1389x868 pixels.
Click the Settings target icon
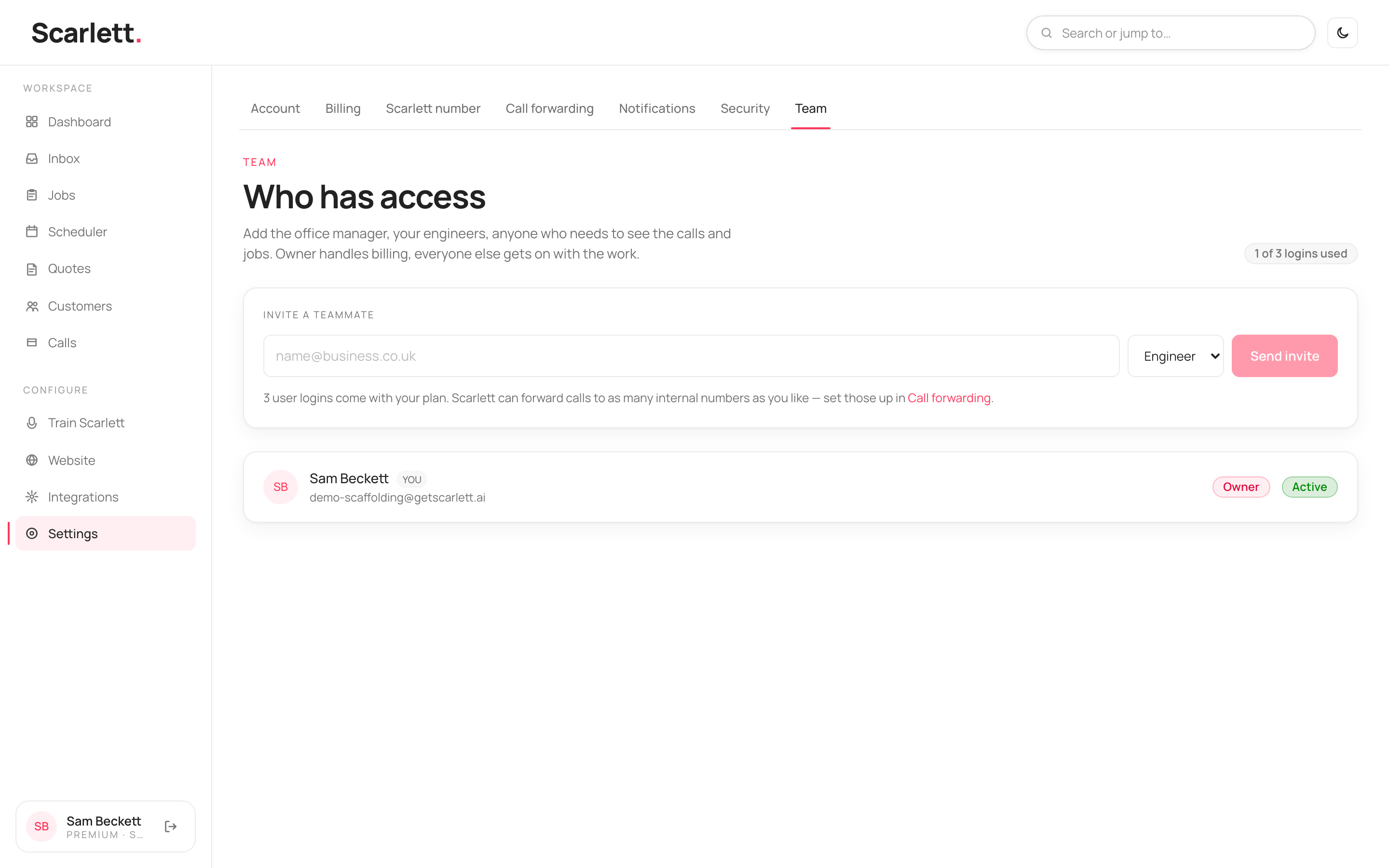32,534
